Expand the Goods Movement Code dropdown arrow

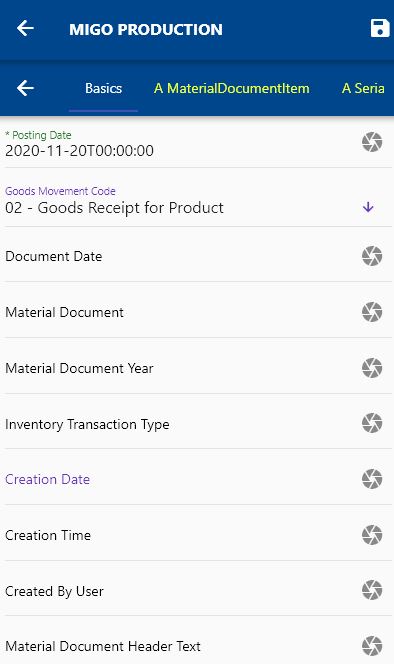tap(368, 207)
